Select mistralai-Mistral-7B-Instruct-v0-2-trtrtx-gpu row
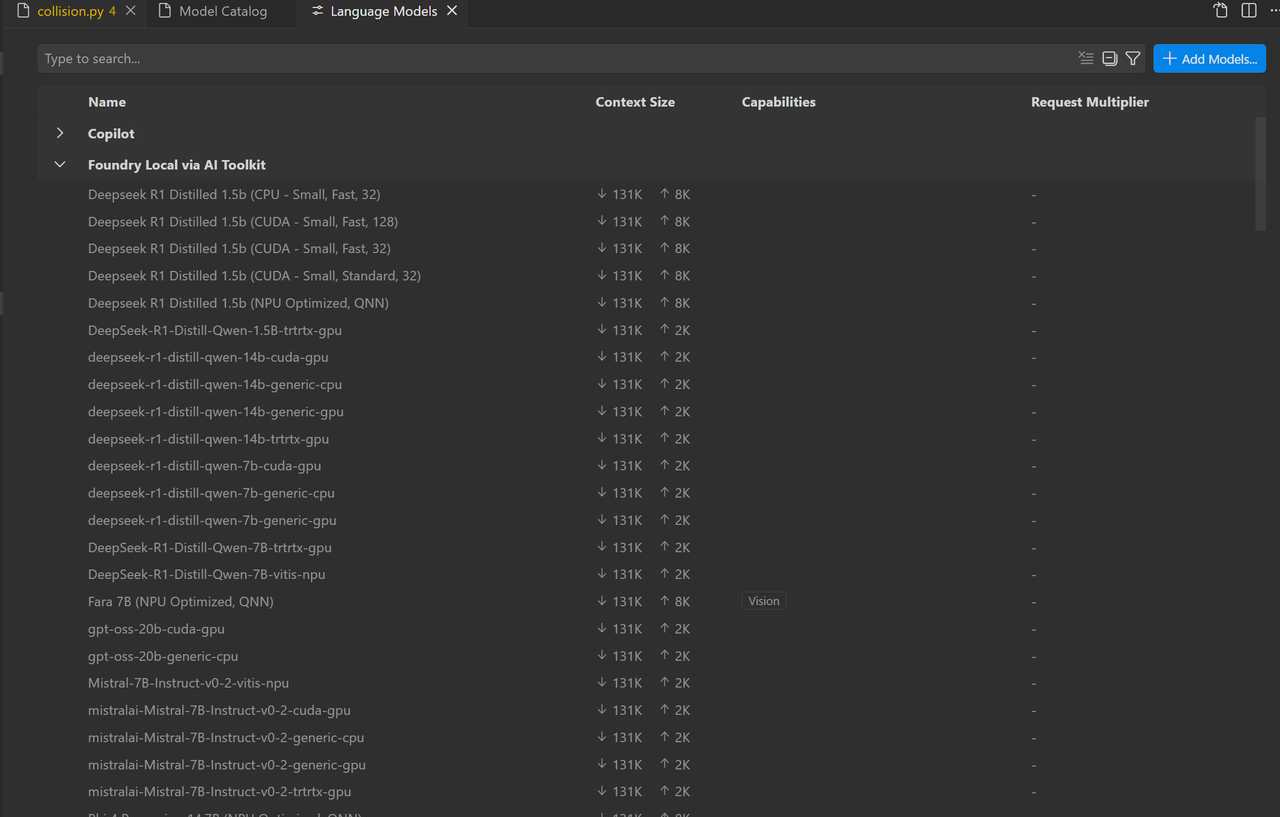 click(646, 791)
